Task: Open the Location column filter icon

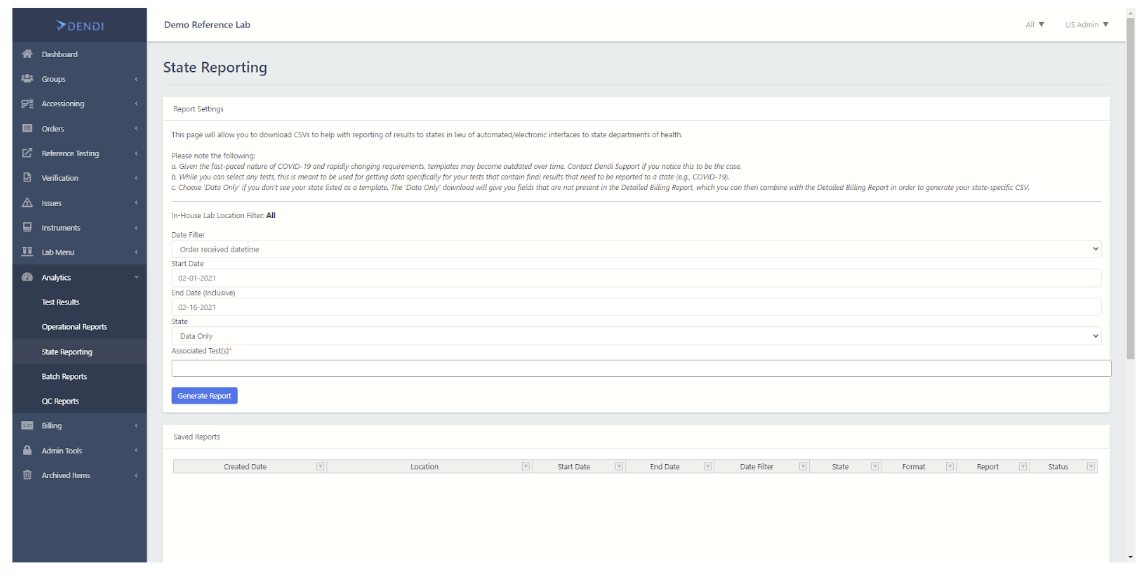Action: coord(525,466)
